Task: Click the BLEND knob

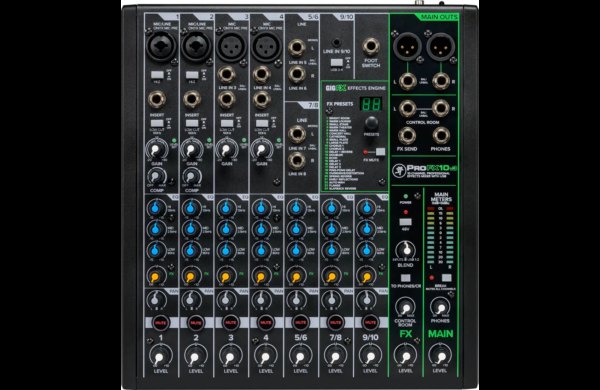Action: 406,251
